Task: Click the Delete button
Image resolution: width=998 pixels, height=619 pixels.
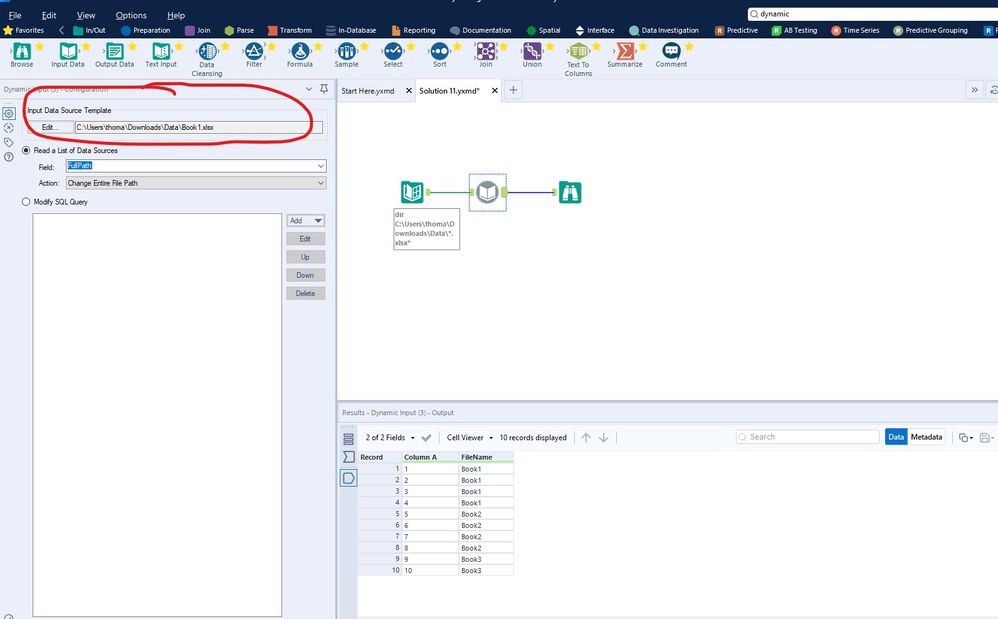Action: pyautogui.click(x=306, y=293)
